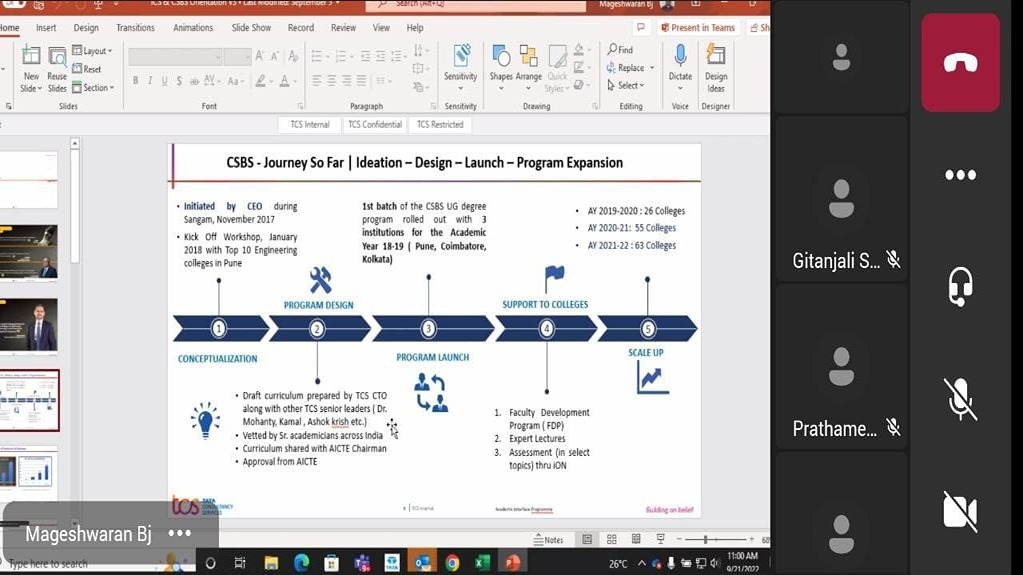The width and height of the screenshot is (1023, 575).
Task: Turn on the camera in call controls
Action: pyautogui.click(x=960, y=510)
